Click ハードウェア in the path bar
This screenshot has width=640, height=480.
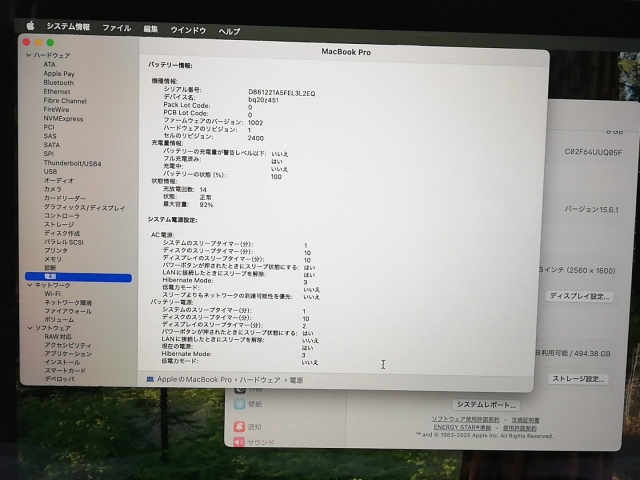(260, 380)
